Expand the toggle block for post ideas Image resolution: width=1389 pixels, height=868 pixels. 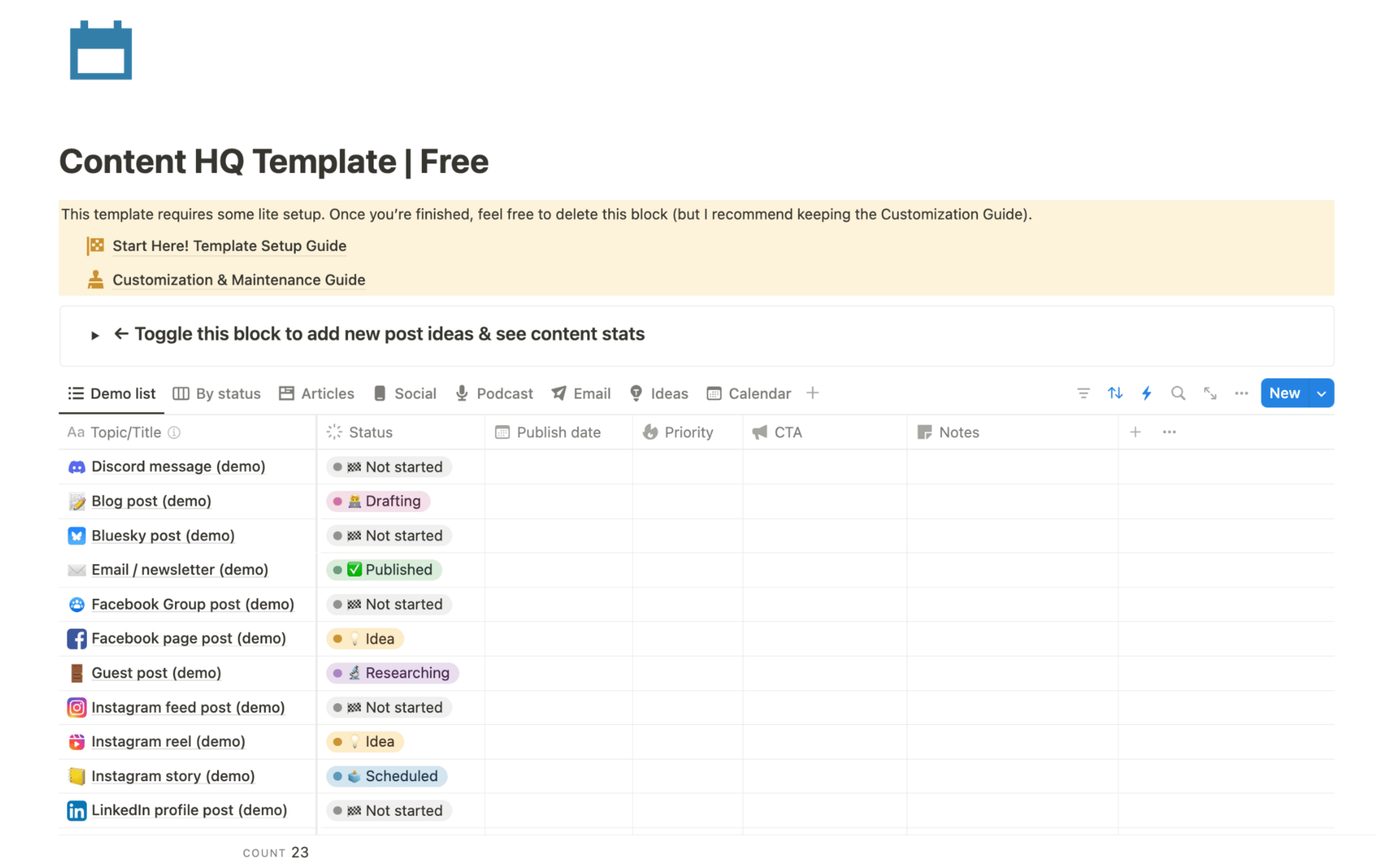(95, 335)
